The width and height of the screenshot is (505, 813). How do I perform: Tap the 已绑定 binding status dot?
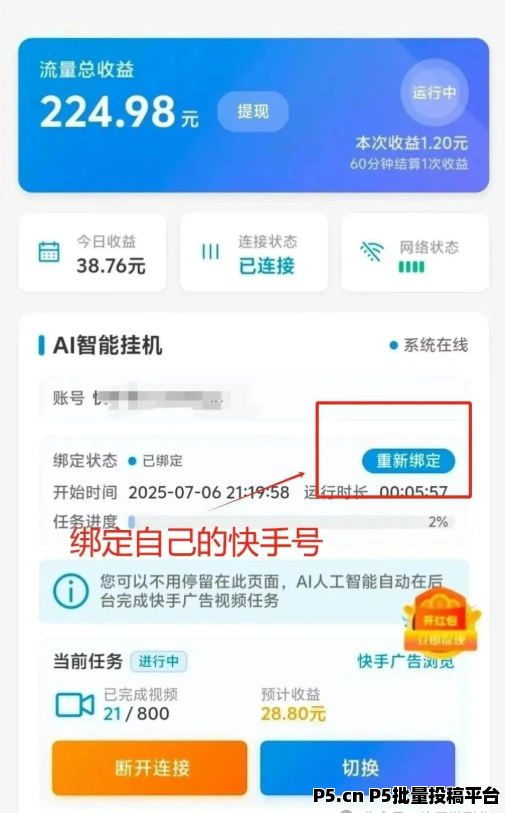tap(132, 461)
